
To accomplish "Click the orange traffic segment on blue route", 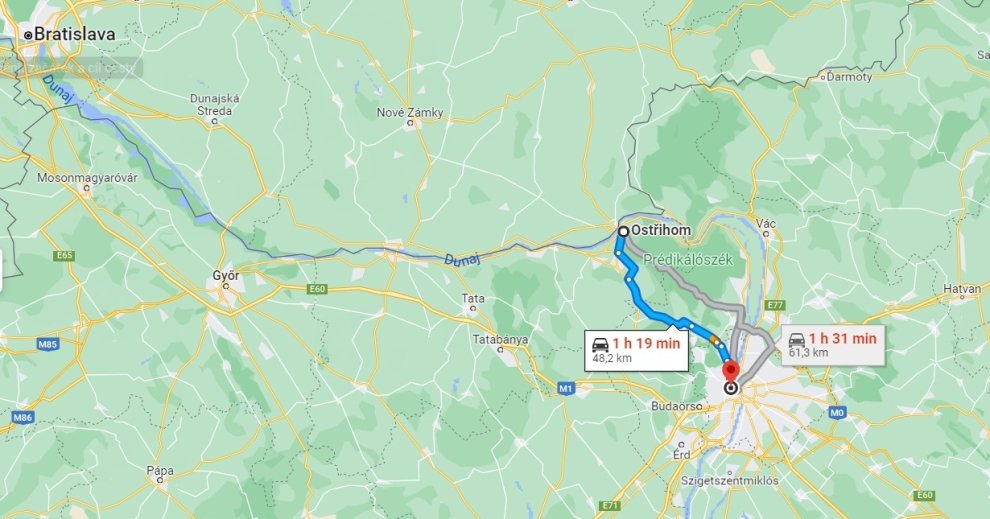I will coord(715,340).
